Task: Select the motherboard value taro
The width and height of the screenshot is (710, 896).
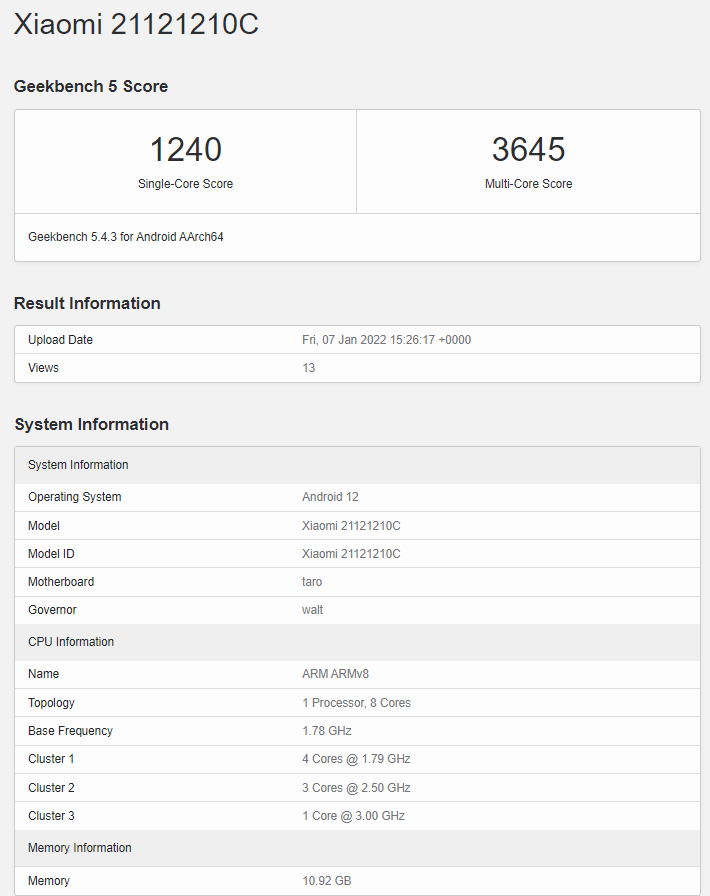Action: click(312, 582)
